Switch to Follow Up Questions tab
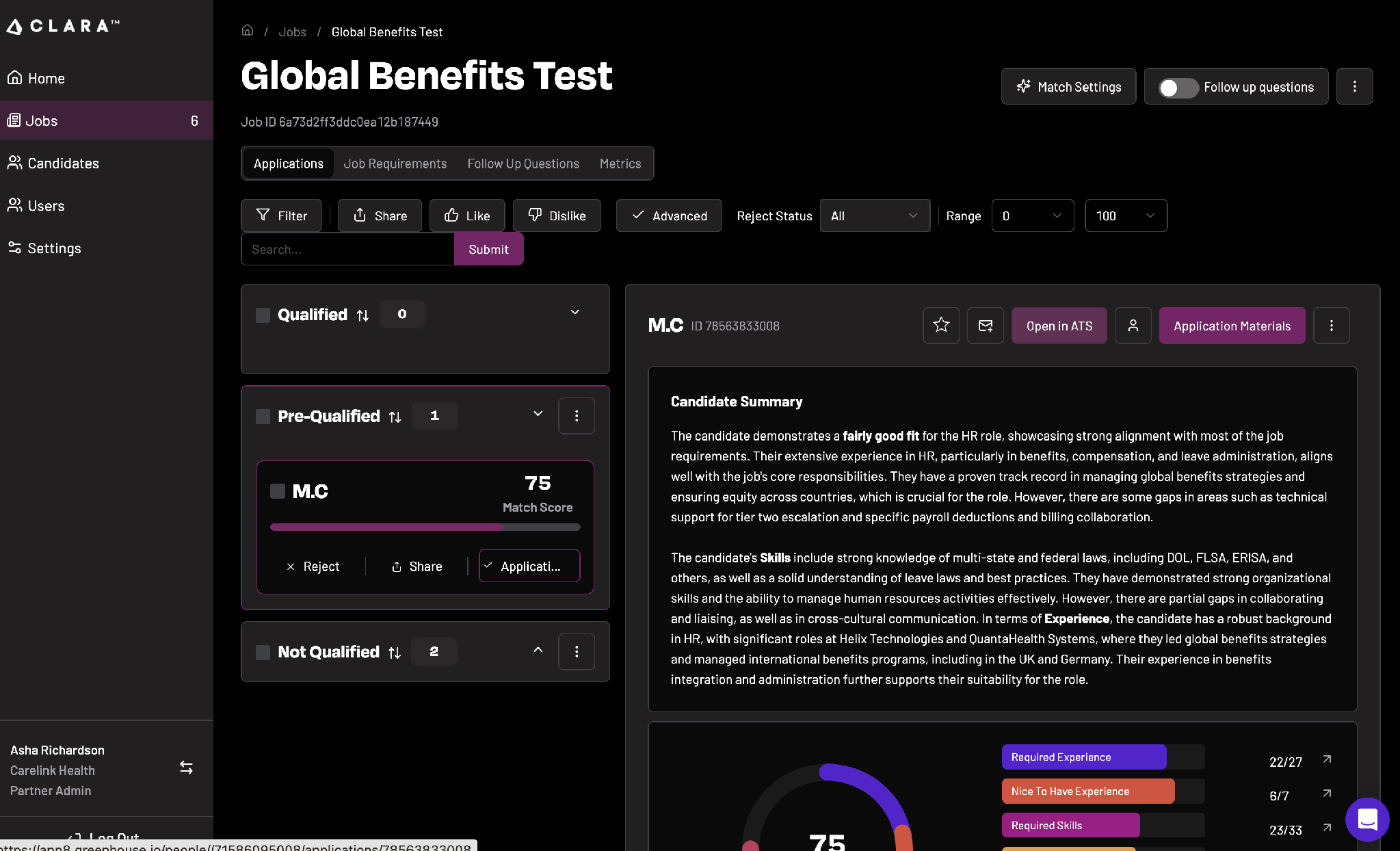 pos(523,163)
